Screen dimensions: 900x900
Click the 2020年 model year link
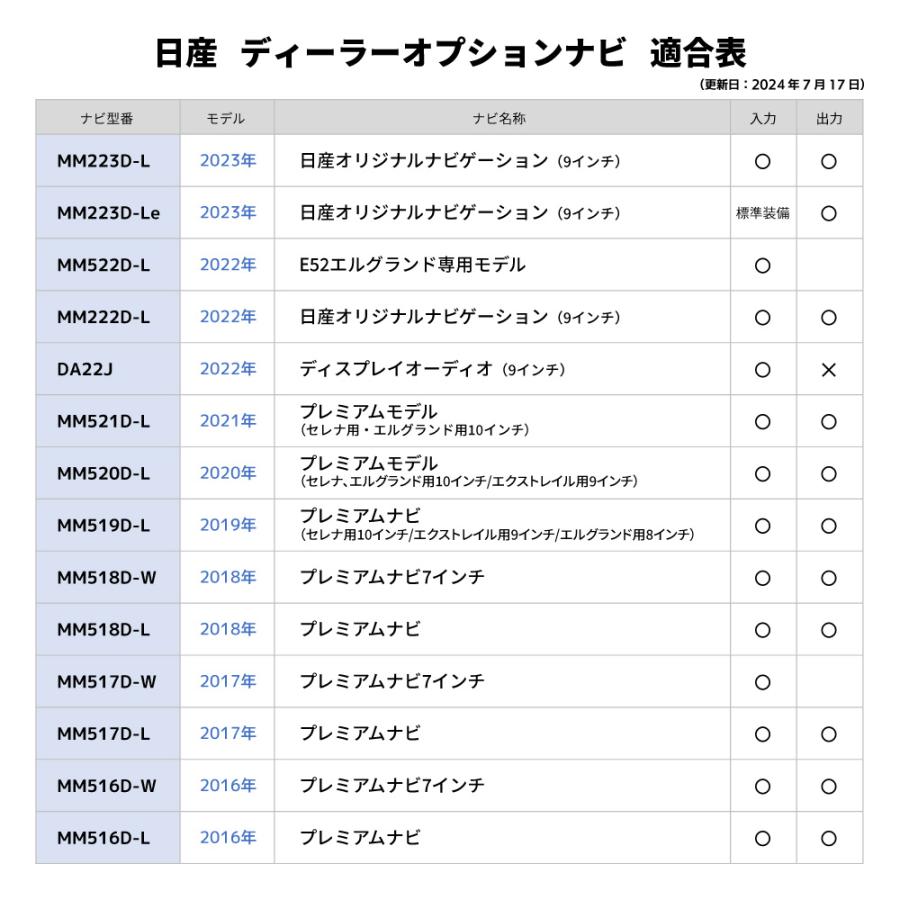point(228,473)
